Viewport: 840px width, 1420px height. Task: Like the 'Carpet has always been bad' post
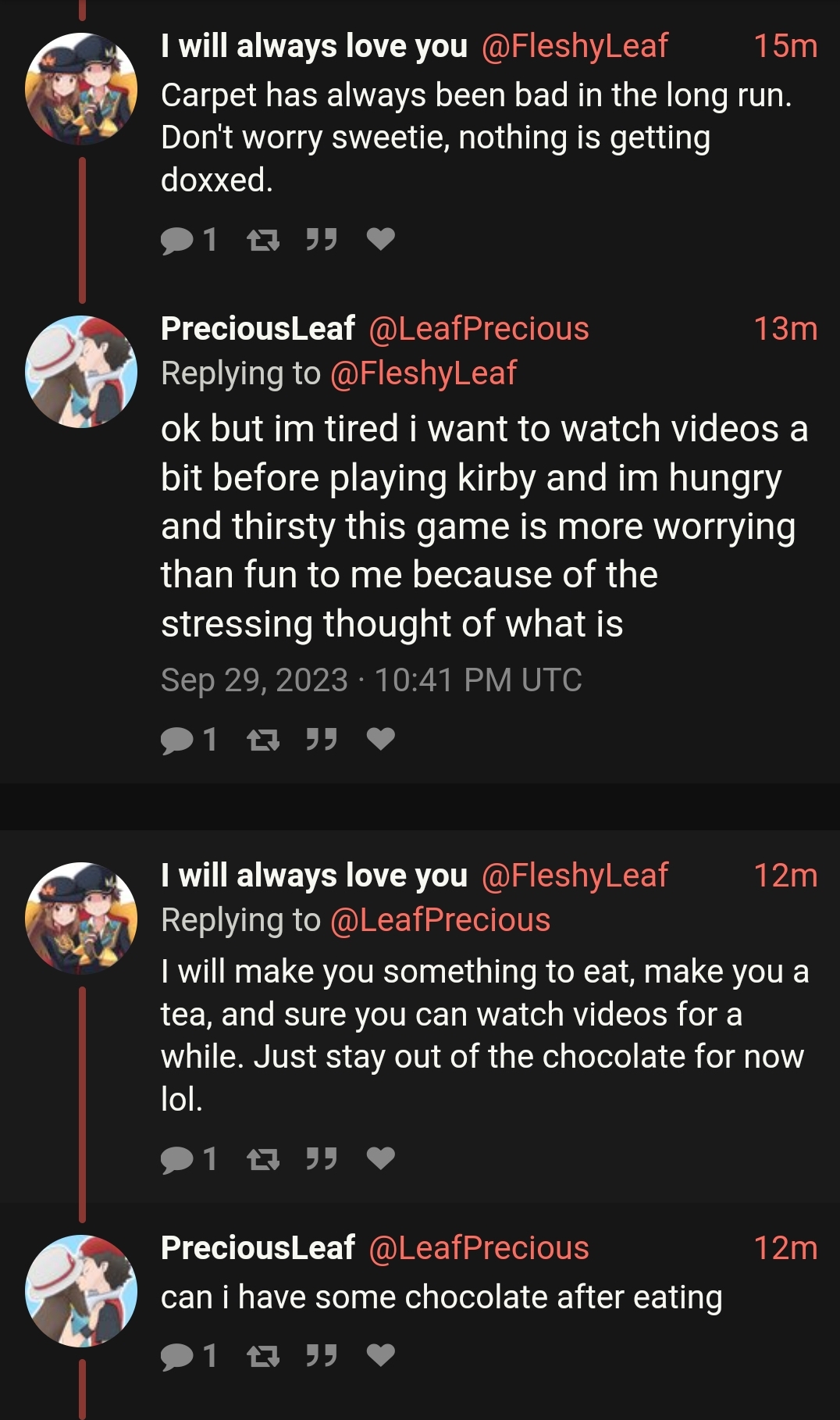(380, 239)
